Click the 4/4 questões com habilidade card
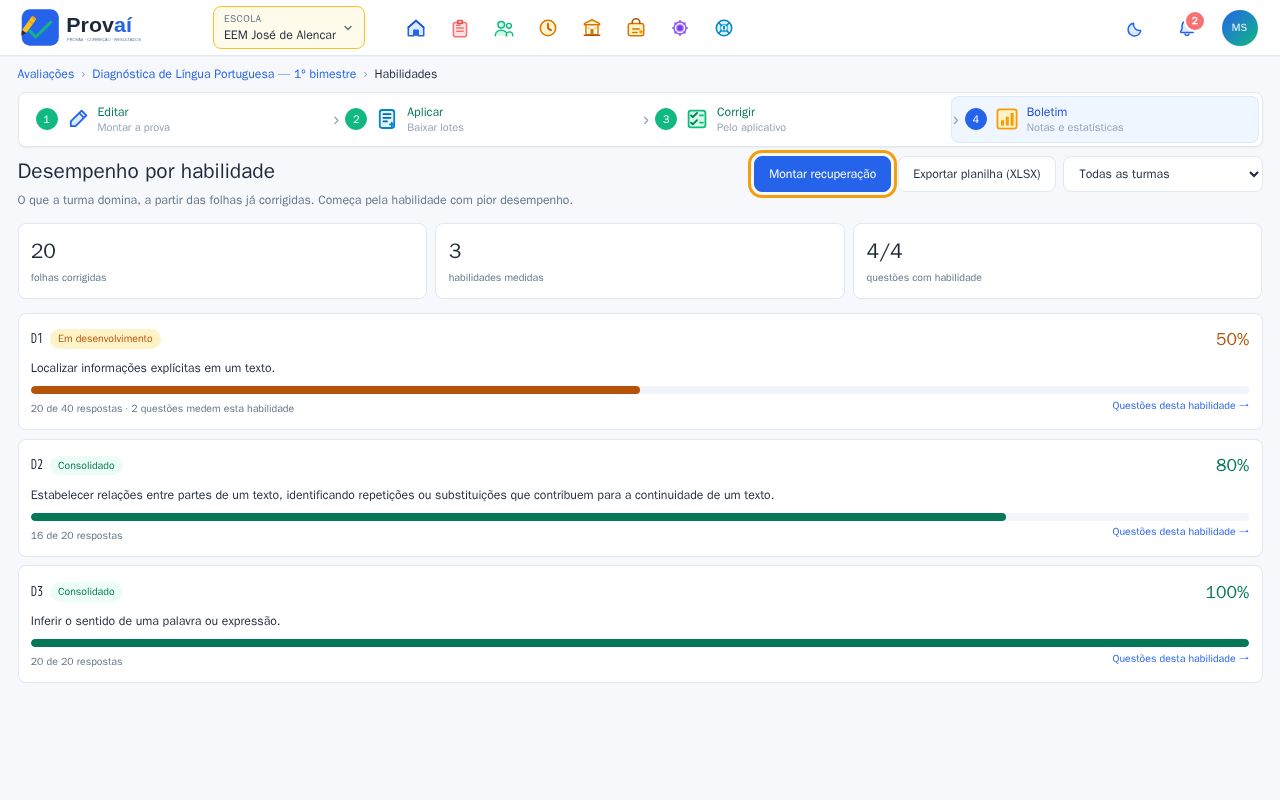Image resolution: width=1280 pixels, height=800 pixels. click(1057, 261)
